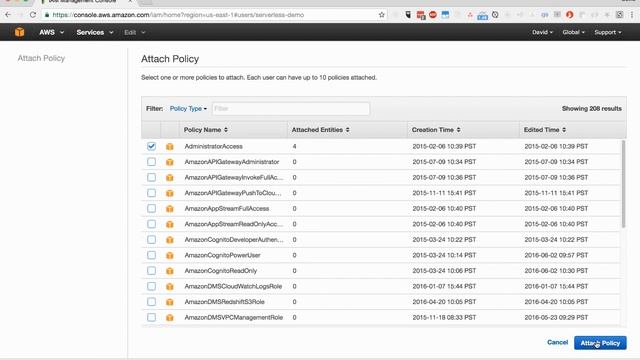Click the policy icon for AmazonDMSRedshiftS3Role
The height and width of the screenshot is (360, 640).
170,302
